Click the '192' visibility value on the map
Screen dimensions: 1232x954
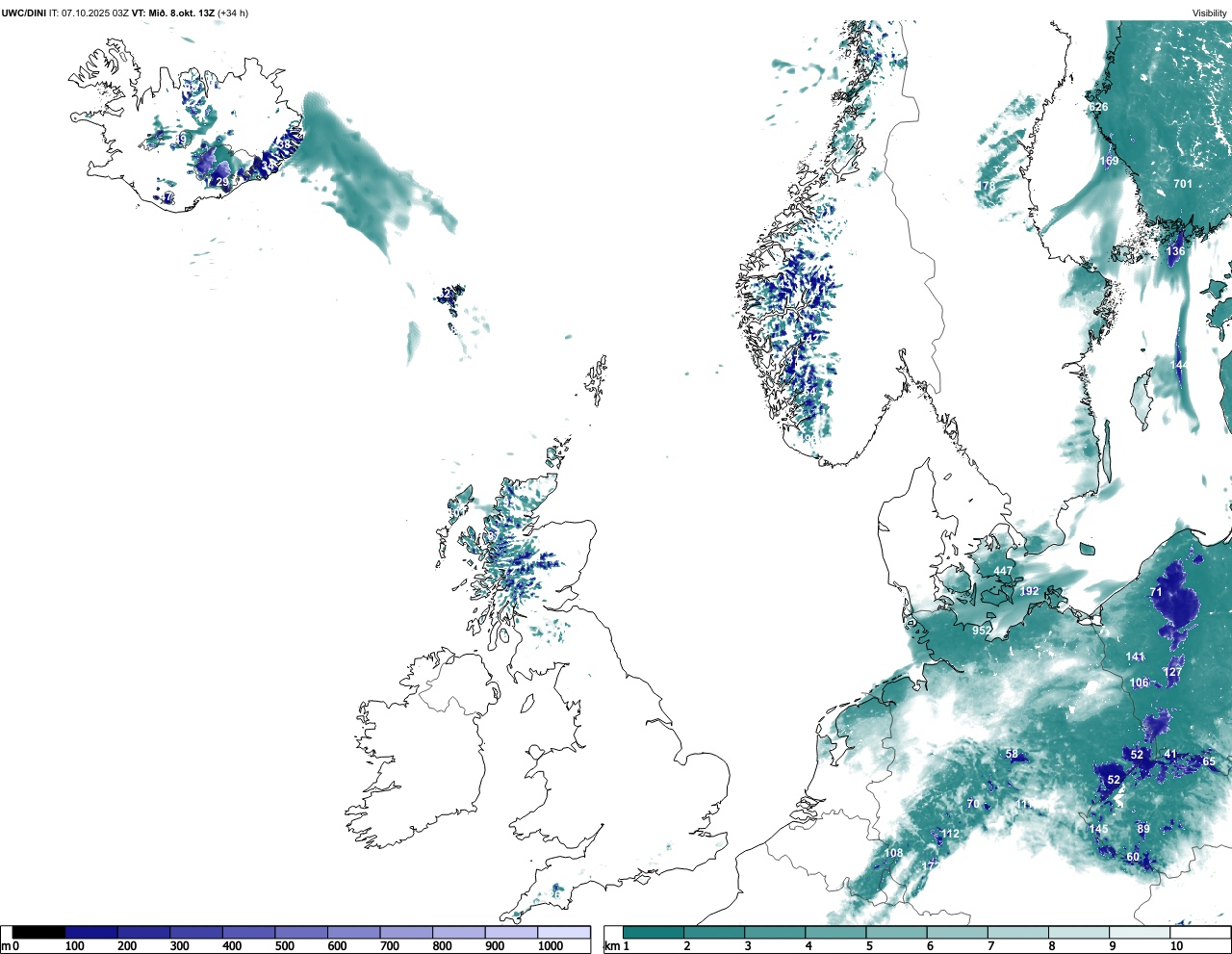[1030, 591]
